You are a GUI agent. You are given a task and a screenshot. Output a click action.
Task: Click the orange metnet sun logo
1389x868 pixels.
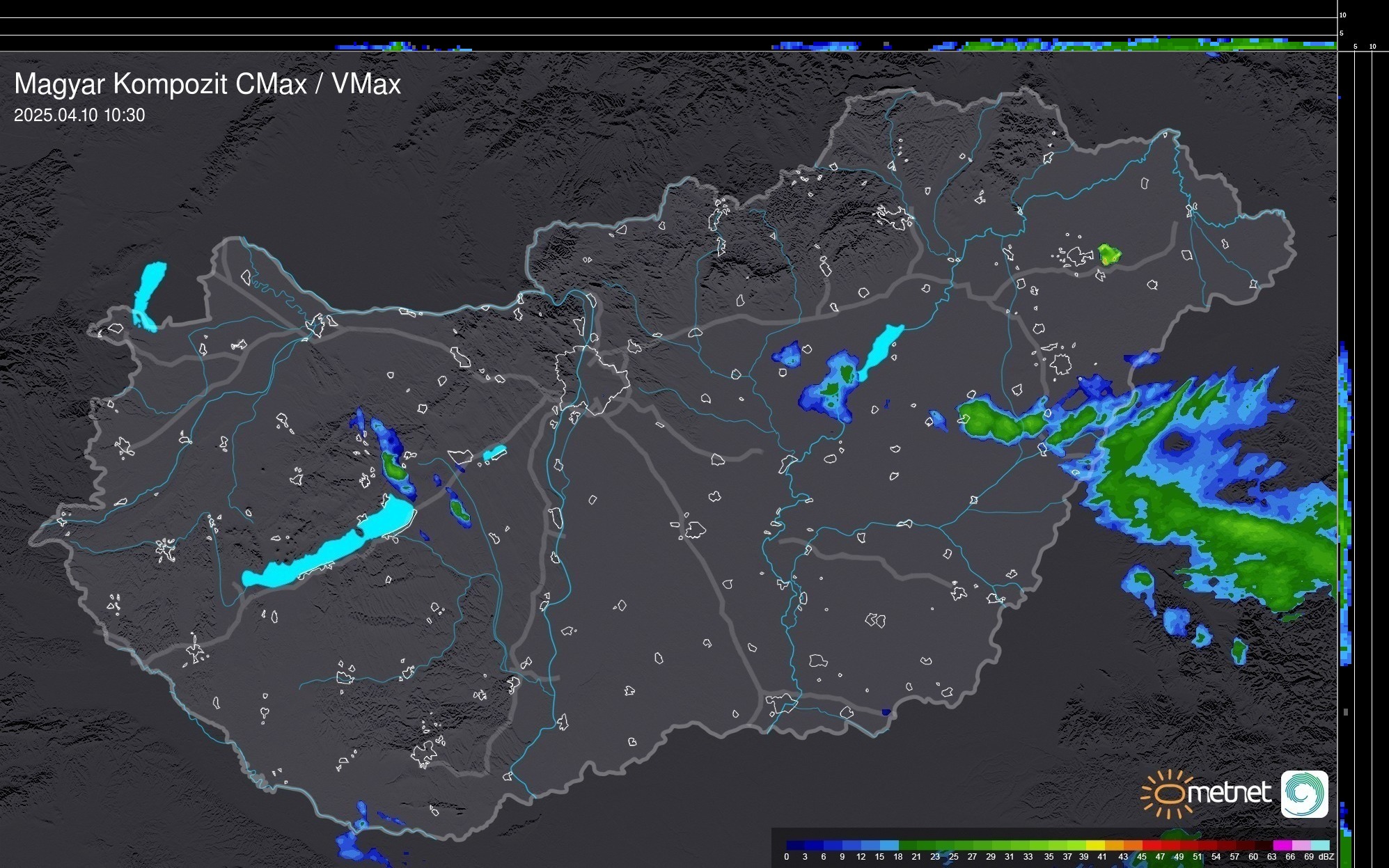click(1168, 794)
